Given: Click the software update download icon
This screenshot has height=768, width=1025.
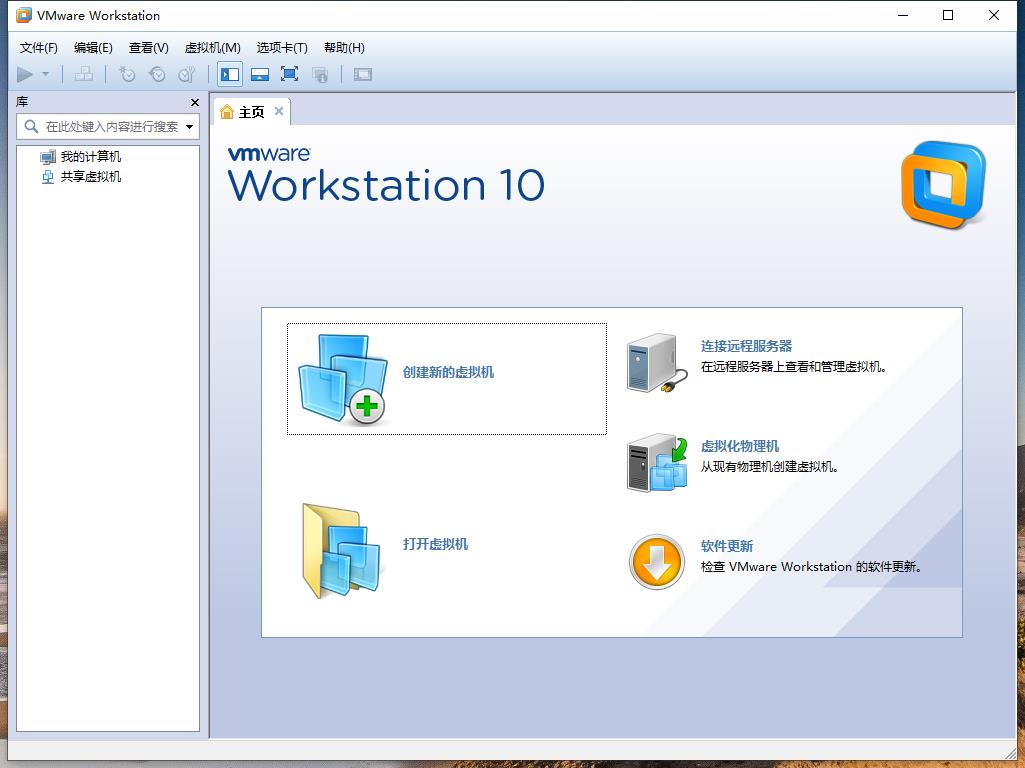Looking at the screenshot, I should (656, 562).
